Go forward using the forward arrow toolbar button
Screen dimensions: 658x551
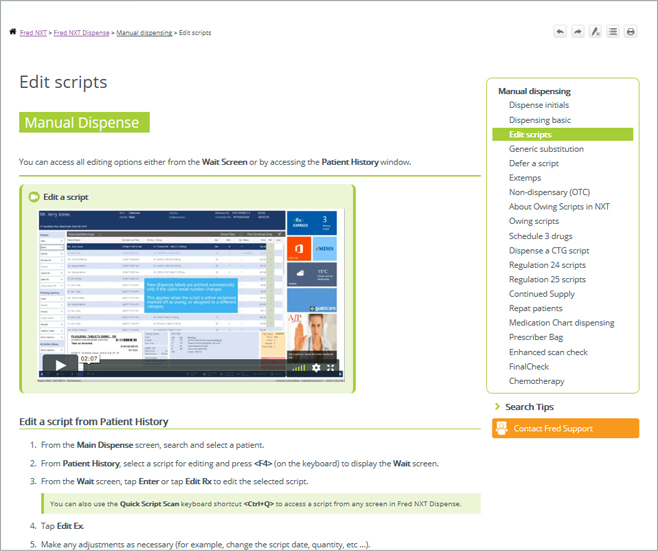coord(577,31)
